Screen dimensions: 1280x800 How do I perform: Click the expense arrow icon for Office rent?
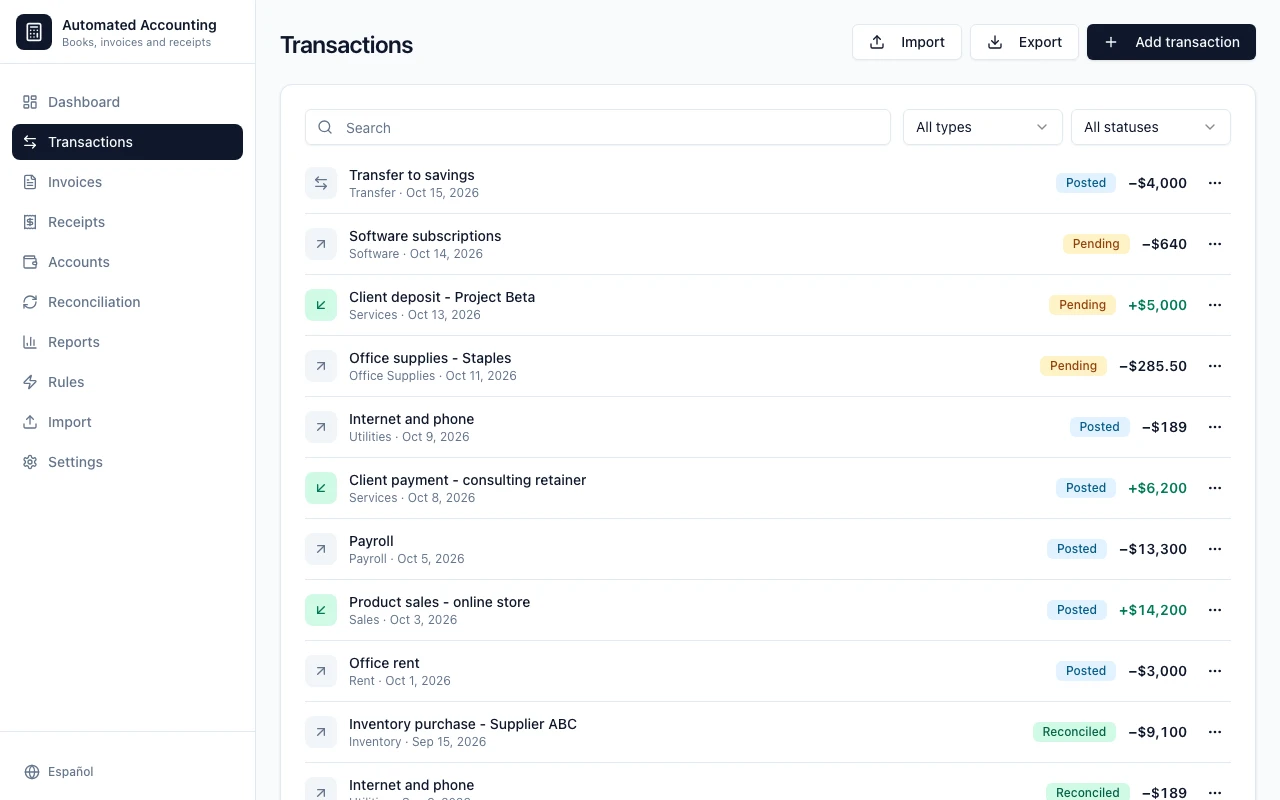(321, 671)
